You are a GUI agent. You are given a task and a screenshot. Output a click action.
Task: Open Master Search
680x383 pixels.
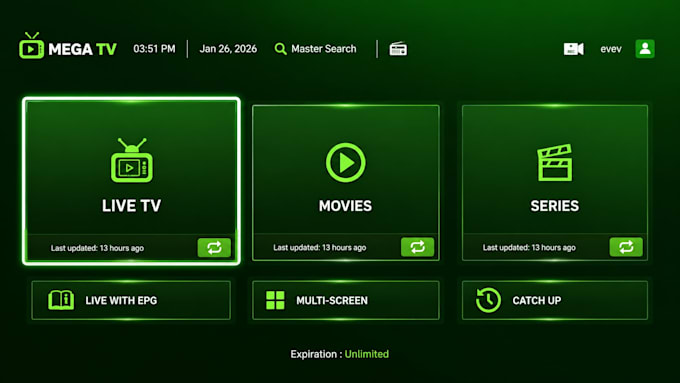[x=315, y=49]
